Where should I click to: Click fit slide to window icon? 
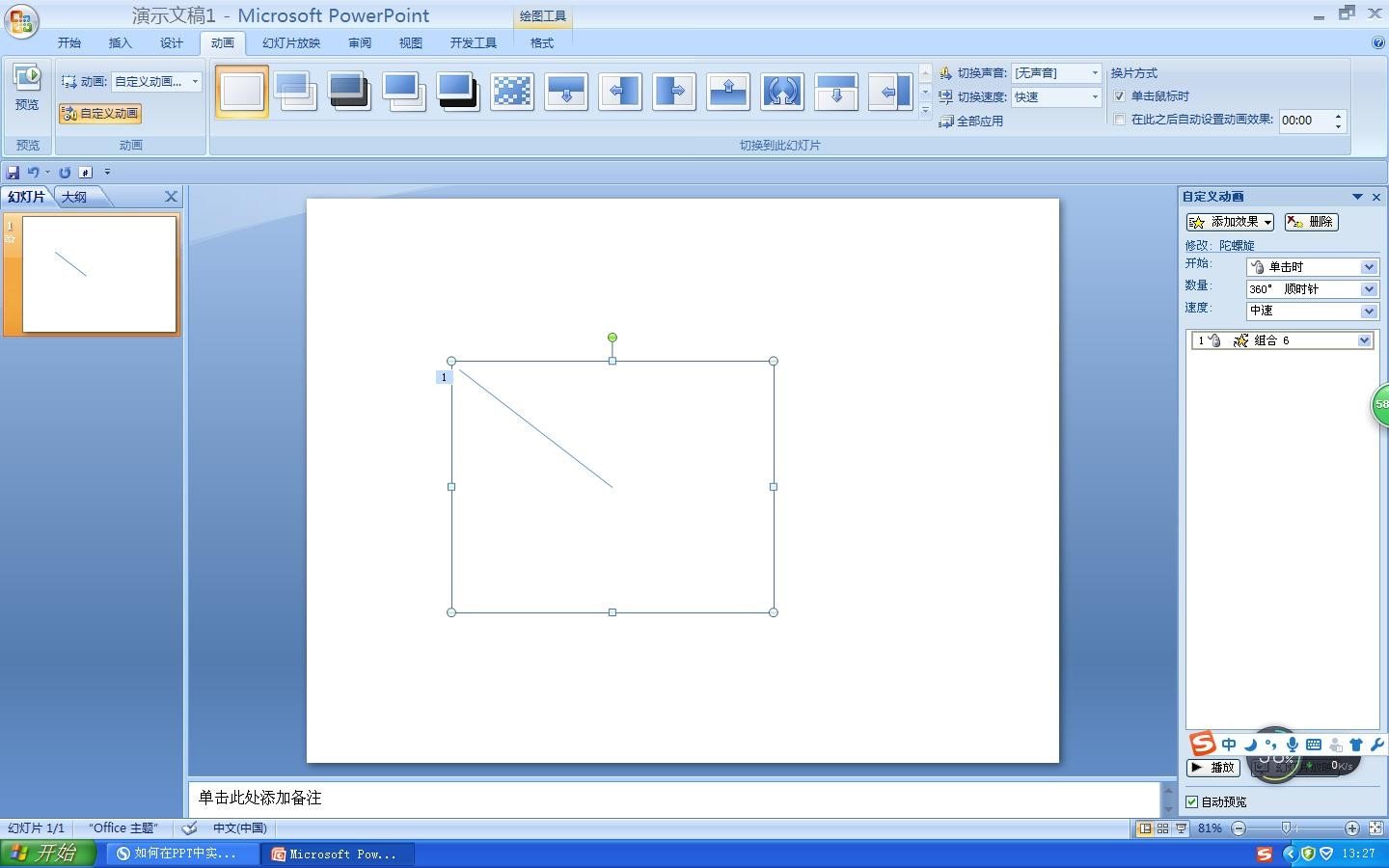(1375, 828)
